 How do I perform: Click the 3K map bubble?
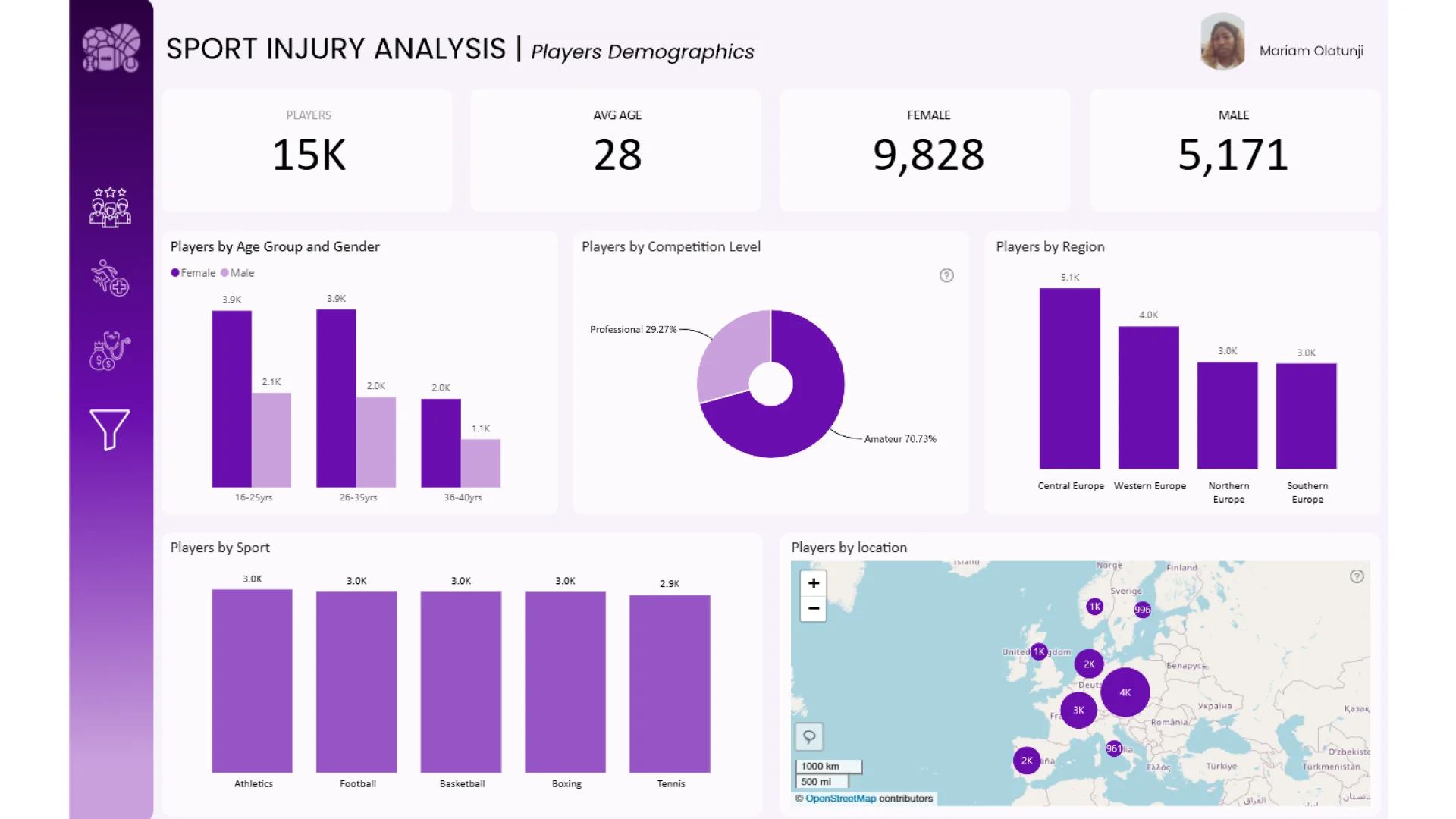tap(1078, 711)
